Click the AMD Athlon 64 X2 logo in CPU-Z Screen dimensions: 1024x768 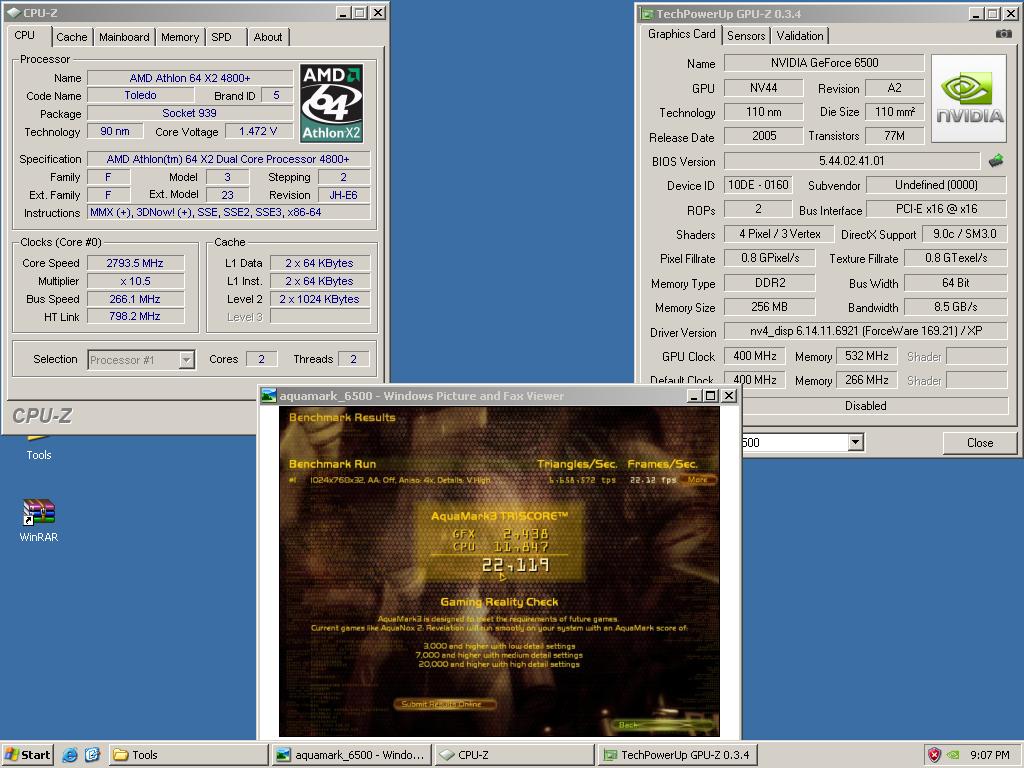(x=332, y=103)
